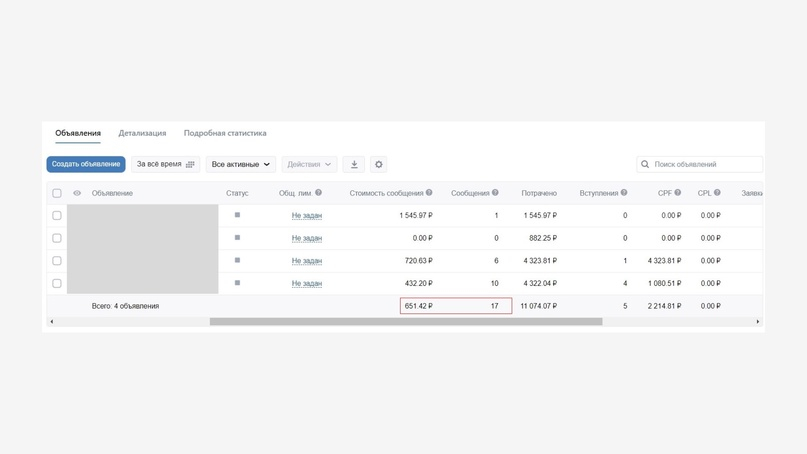Click help icon beside Сообщения header
This screenshot has height=454, width=807.
click(495, 193)
